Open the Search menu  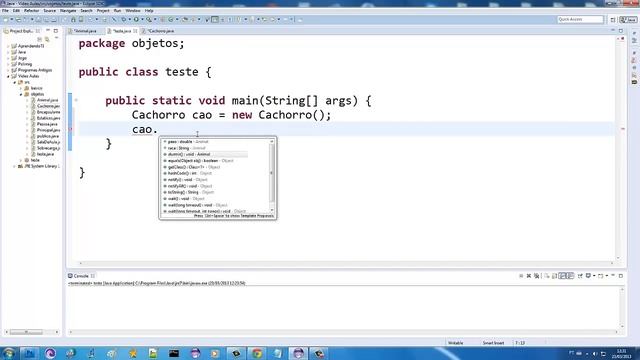tap(86, 11)
